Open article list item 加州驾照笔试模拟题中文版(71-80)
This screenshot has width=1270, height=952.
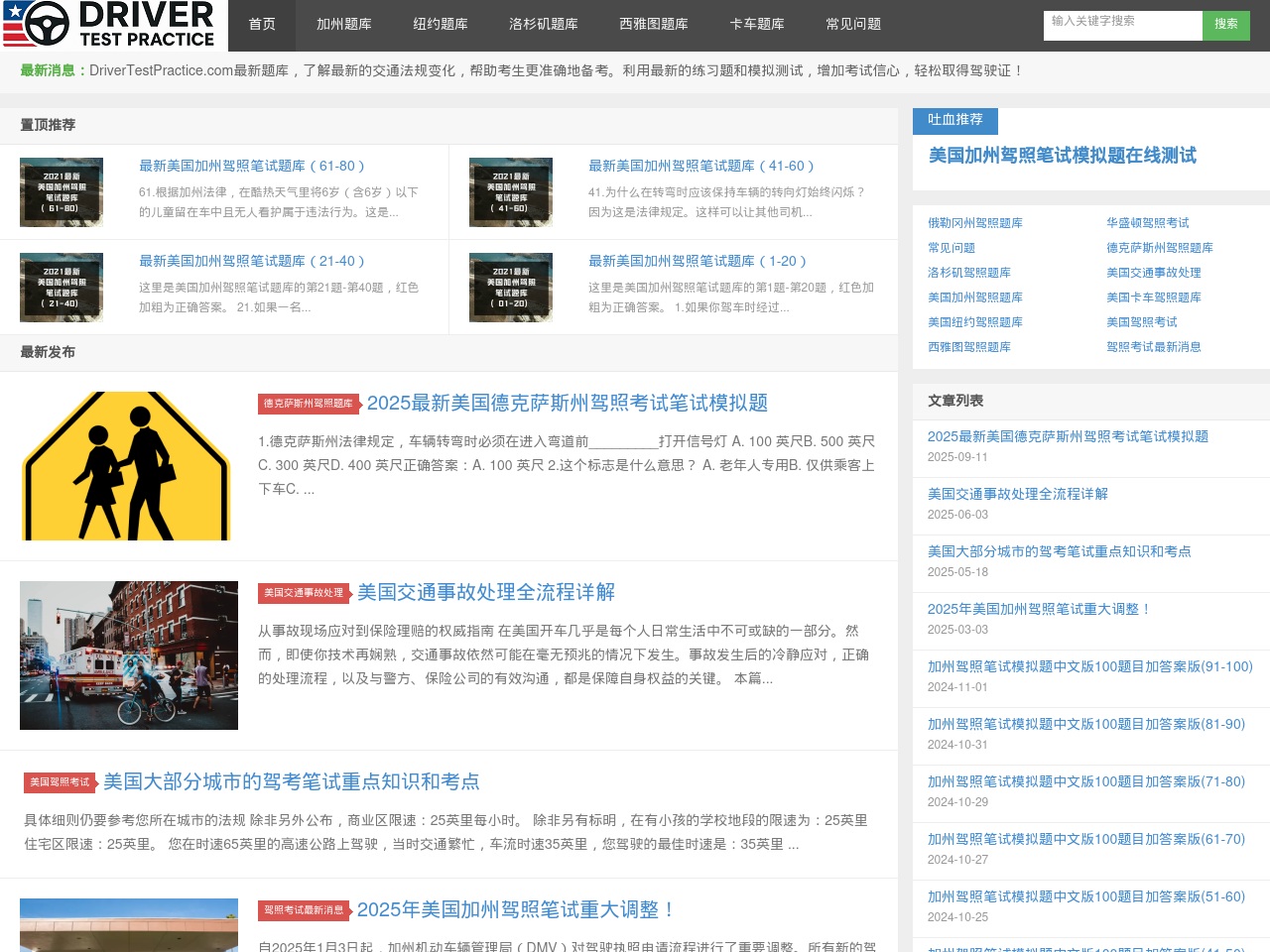[1086, 781]
